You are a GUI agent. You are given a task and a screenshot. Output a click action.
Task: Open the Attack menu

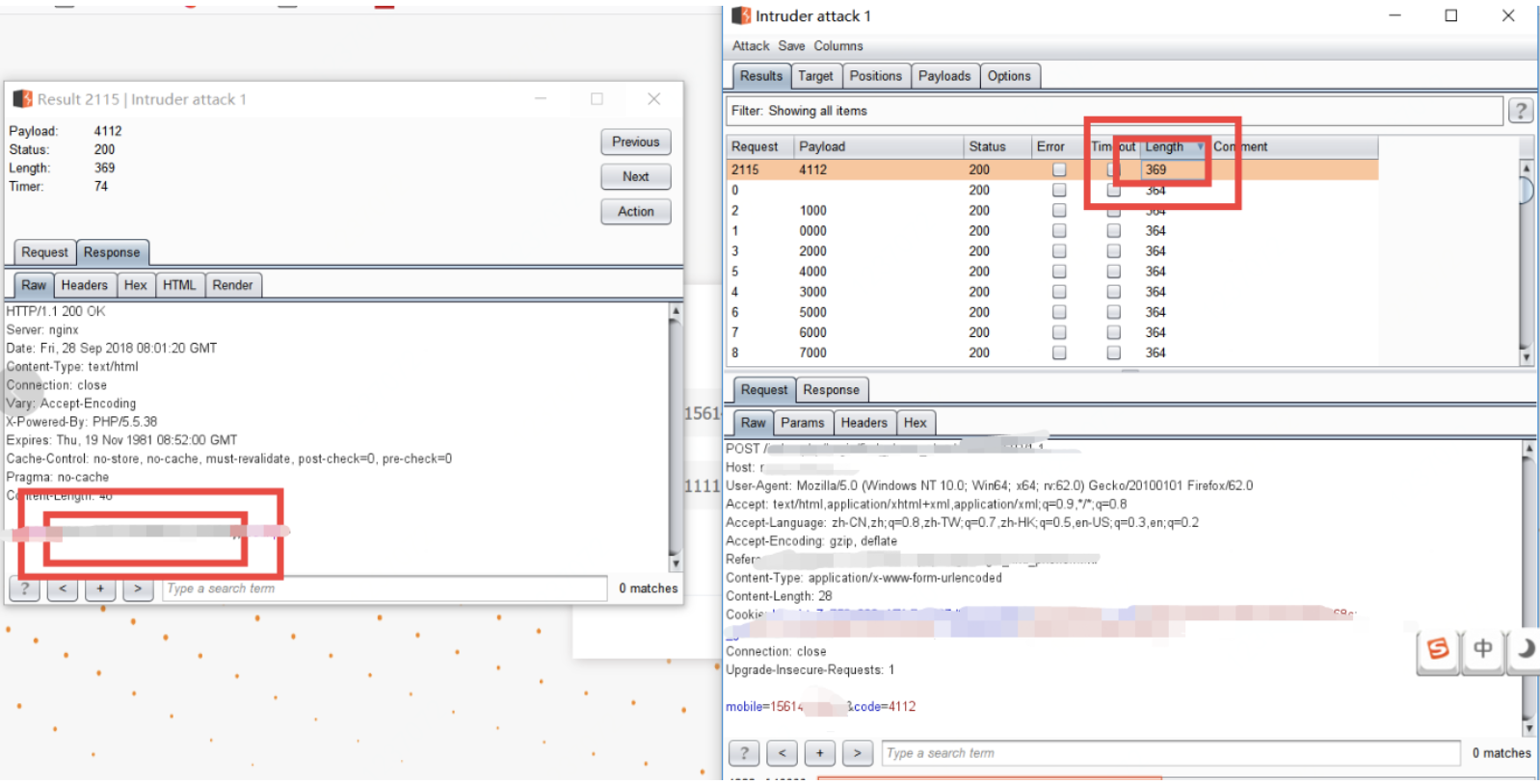(x=750, y=46)
